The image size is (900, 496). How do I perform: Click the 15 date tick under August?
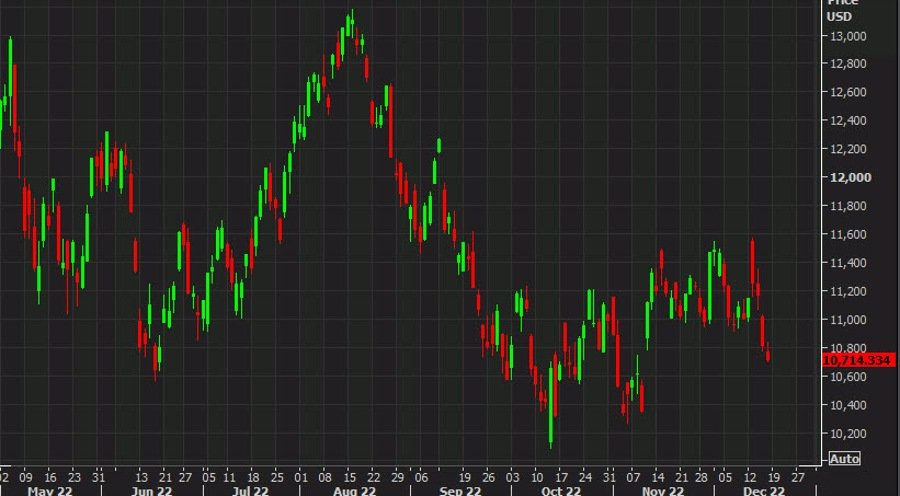coord(350,476)
